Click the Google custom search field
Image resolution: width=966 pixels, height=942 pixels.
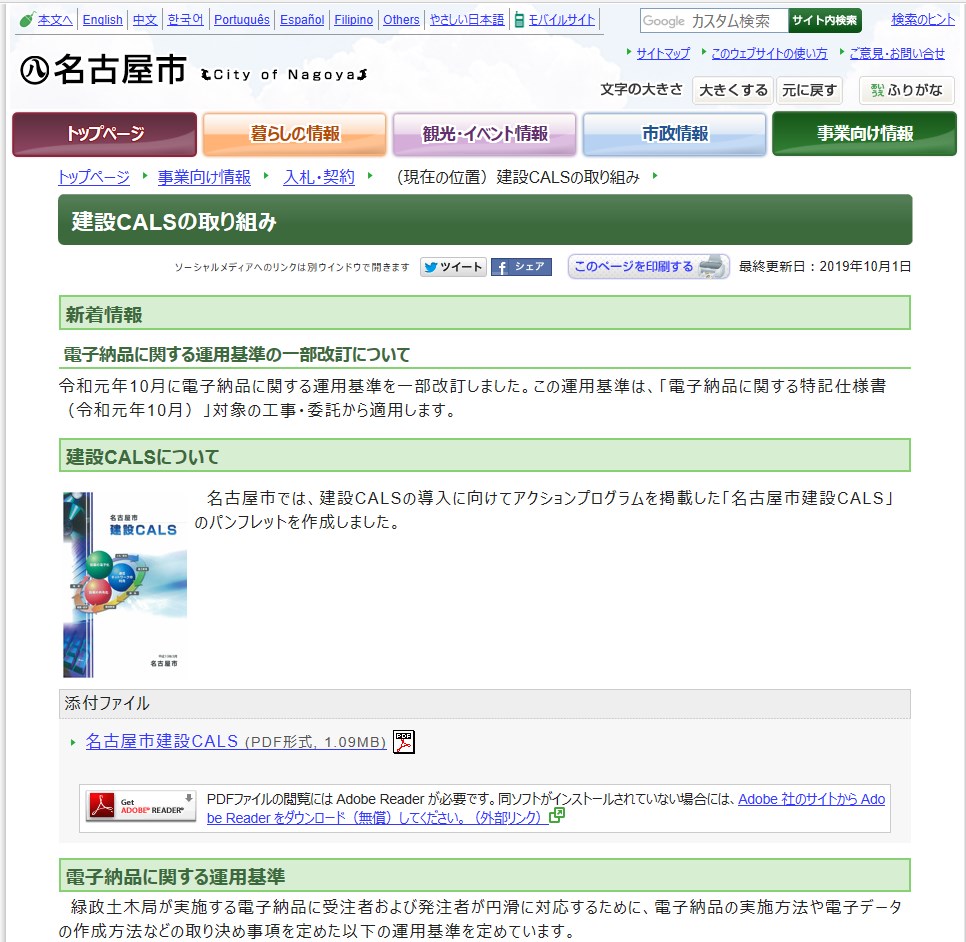(714, 21)
